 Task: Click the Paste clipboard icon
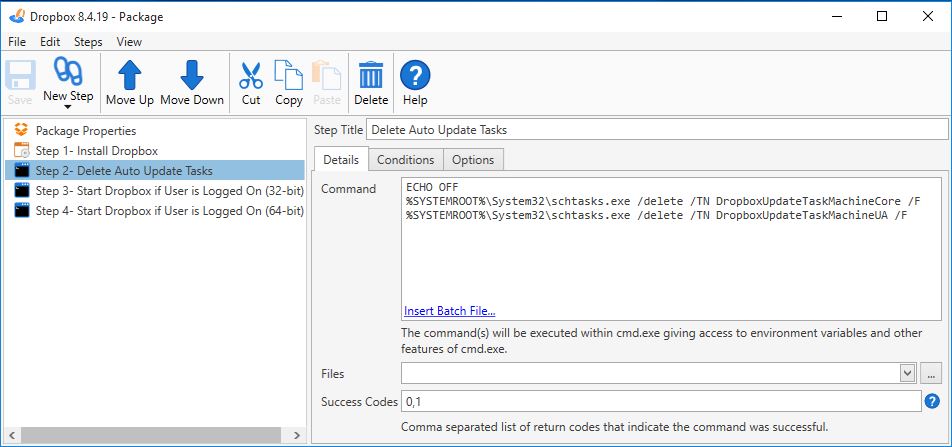327,75
